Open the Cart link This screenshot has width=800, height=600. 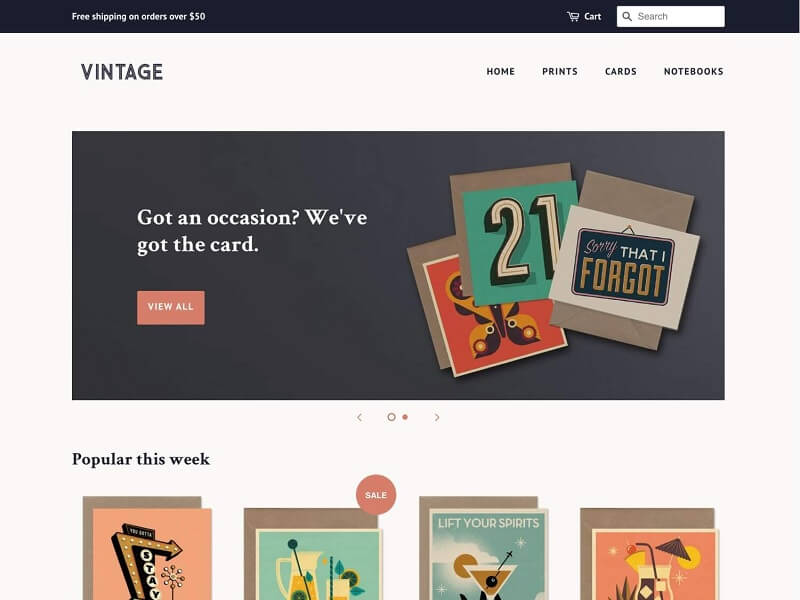click(x=592, y=16)
